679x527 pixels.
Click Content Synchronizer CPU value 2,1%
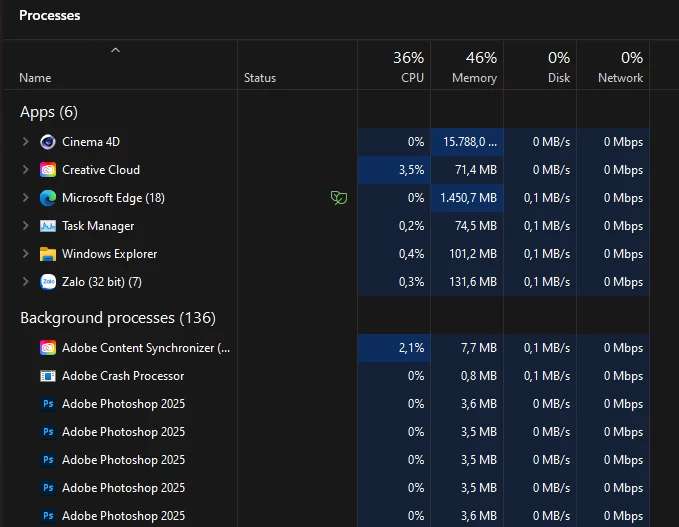411,348
